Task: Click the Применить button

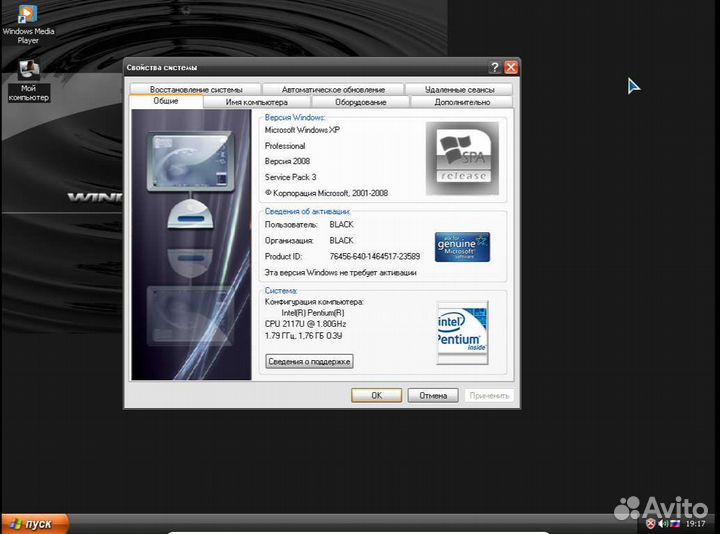Action: (489, 395)
